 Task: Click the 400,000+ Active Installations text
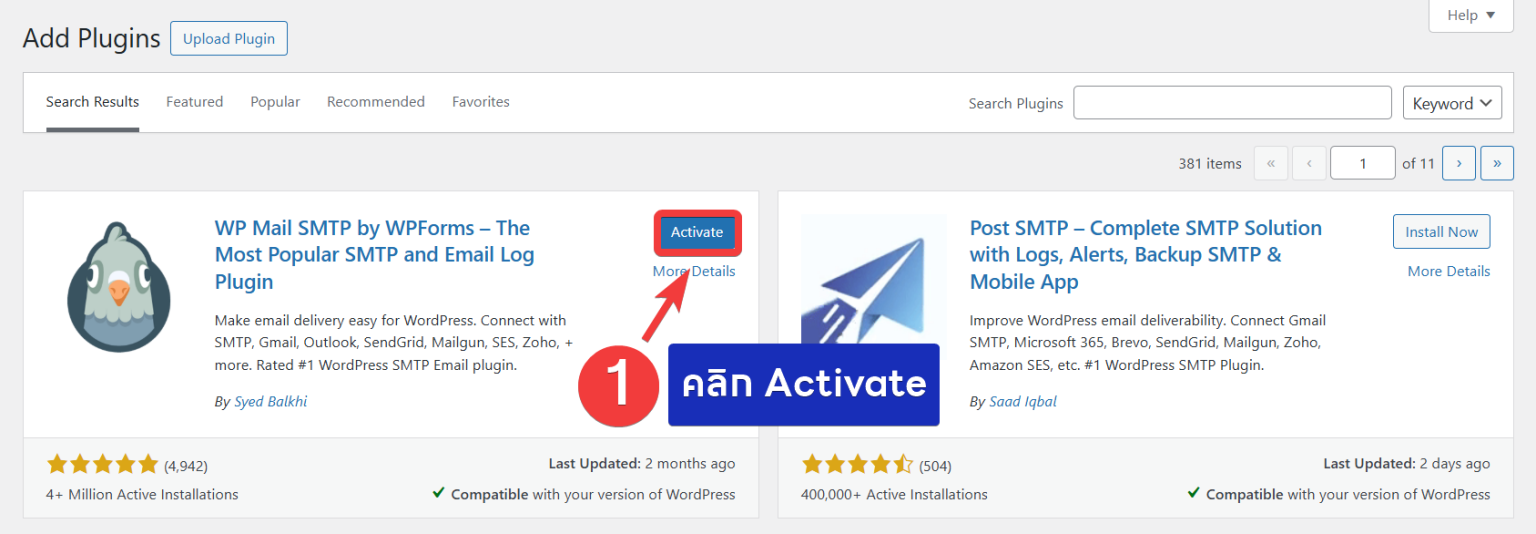[894, 494]
